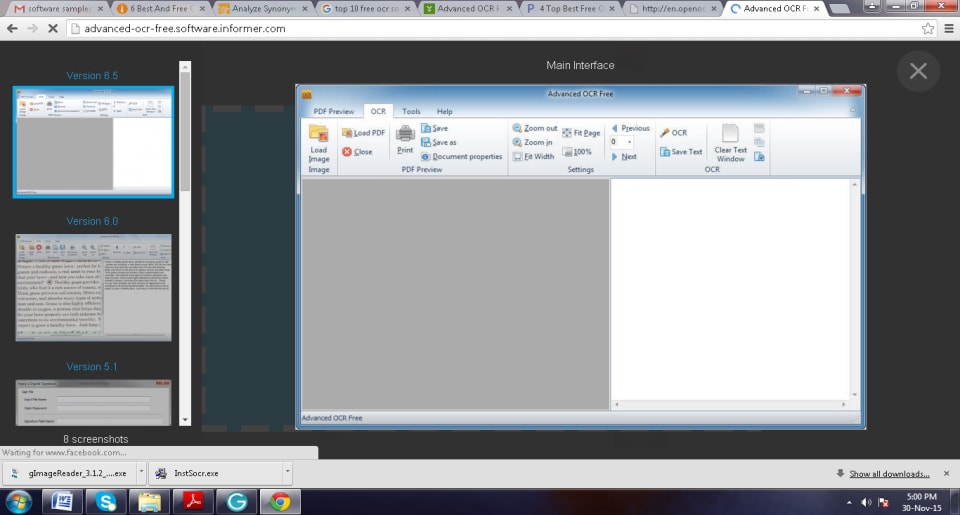
Task: Click thumbnail list scrollbar up arrow
Action: (185, 66)
